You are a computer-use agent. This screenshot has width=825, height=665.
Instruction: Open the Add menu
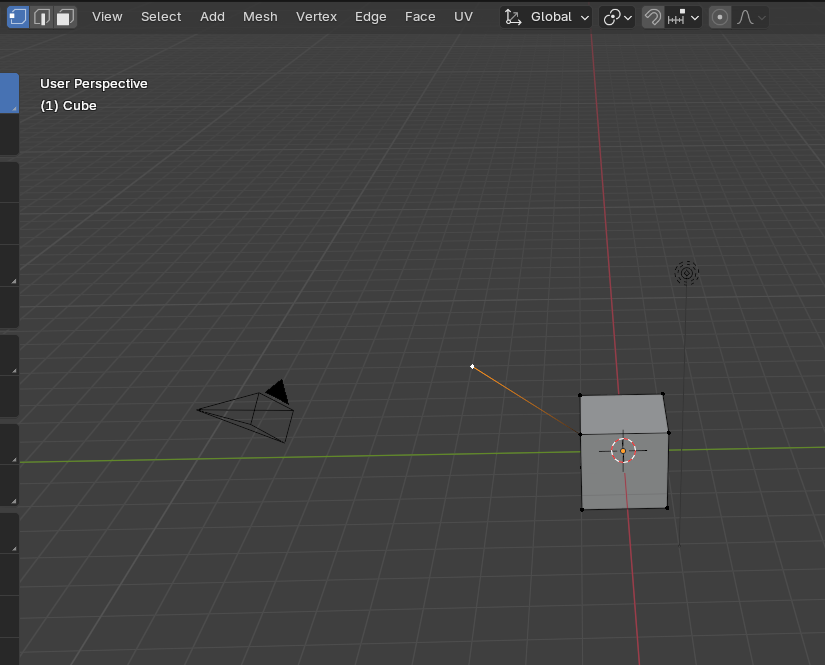[x=212, y=17]
